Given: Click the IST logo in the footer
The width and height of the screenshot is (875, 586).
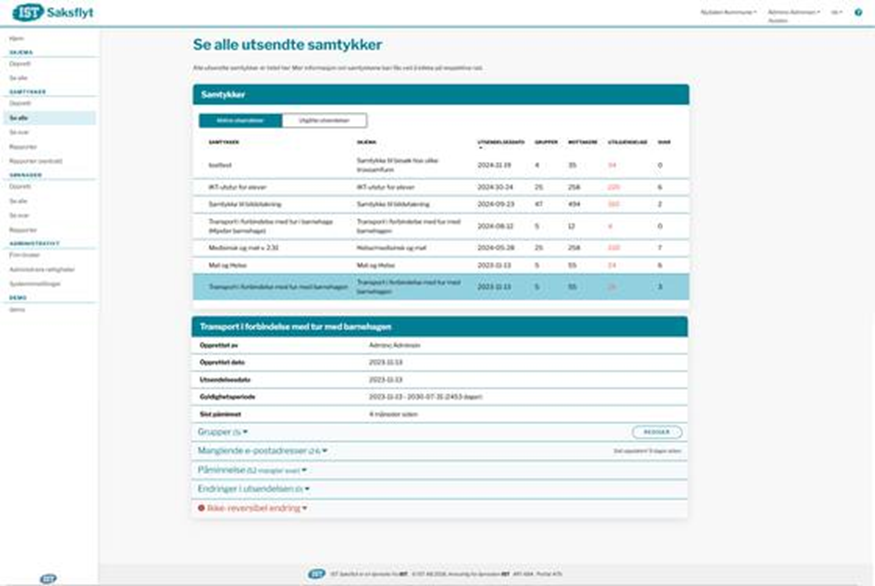Looking at the screenshot, I should click(x=316, y=574).
